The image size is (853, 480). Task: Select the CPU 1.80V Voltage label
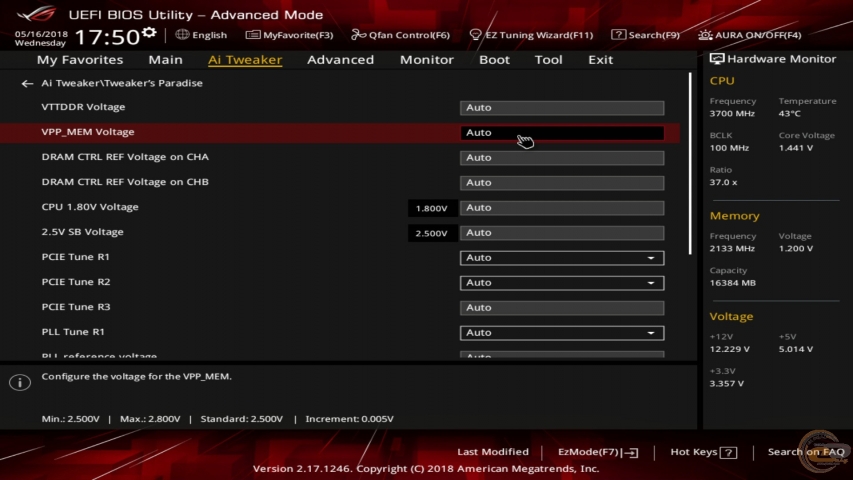(90, 207)
